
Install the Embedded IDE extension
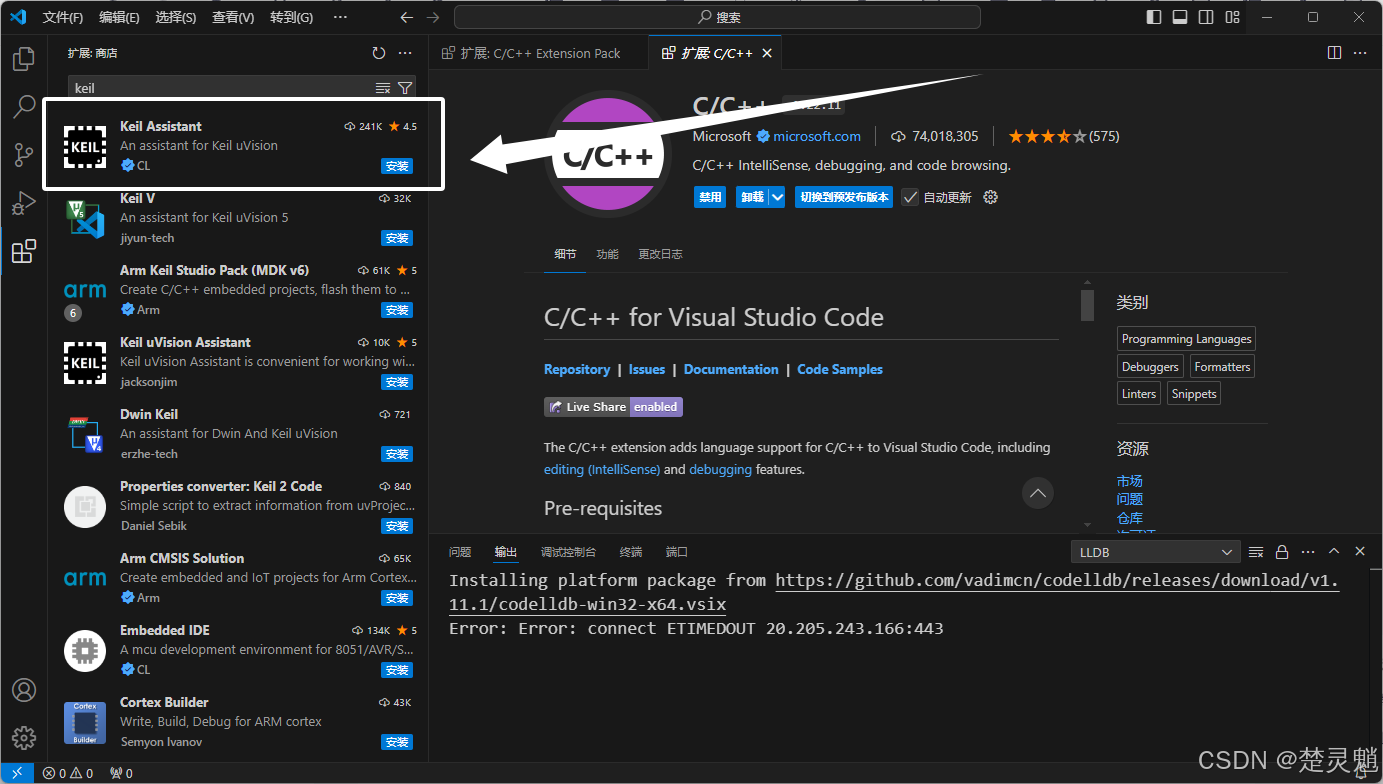397,670
